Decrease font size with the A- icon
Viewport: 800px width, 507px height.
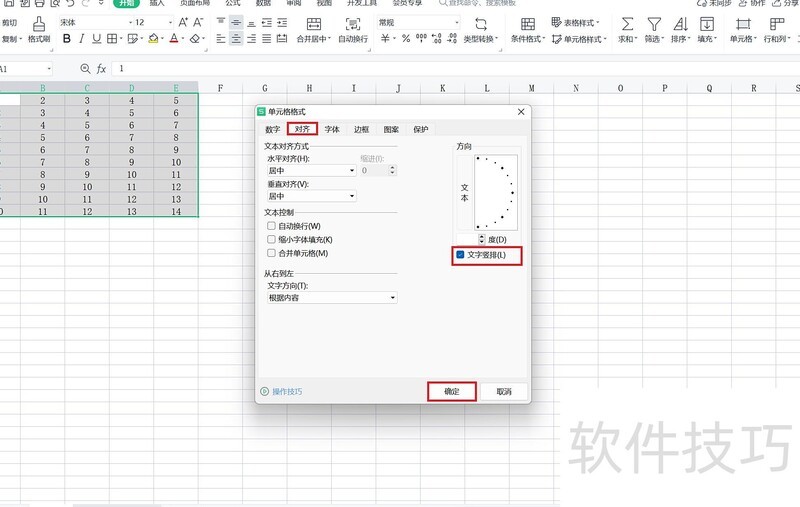[198, 22]
